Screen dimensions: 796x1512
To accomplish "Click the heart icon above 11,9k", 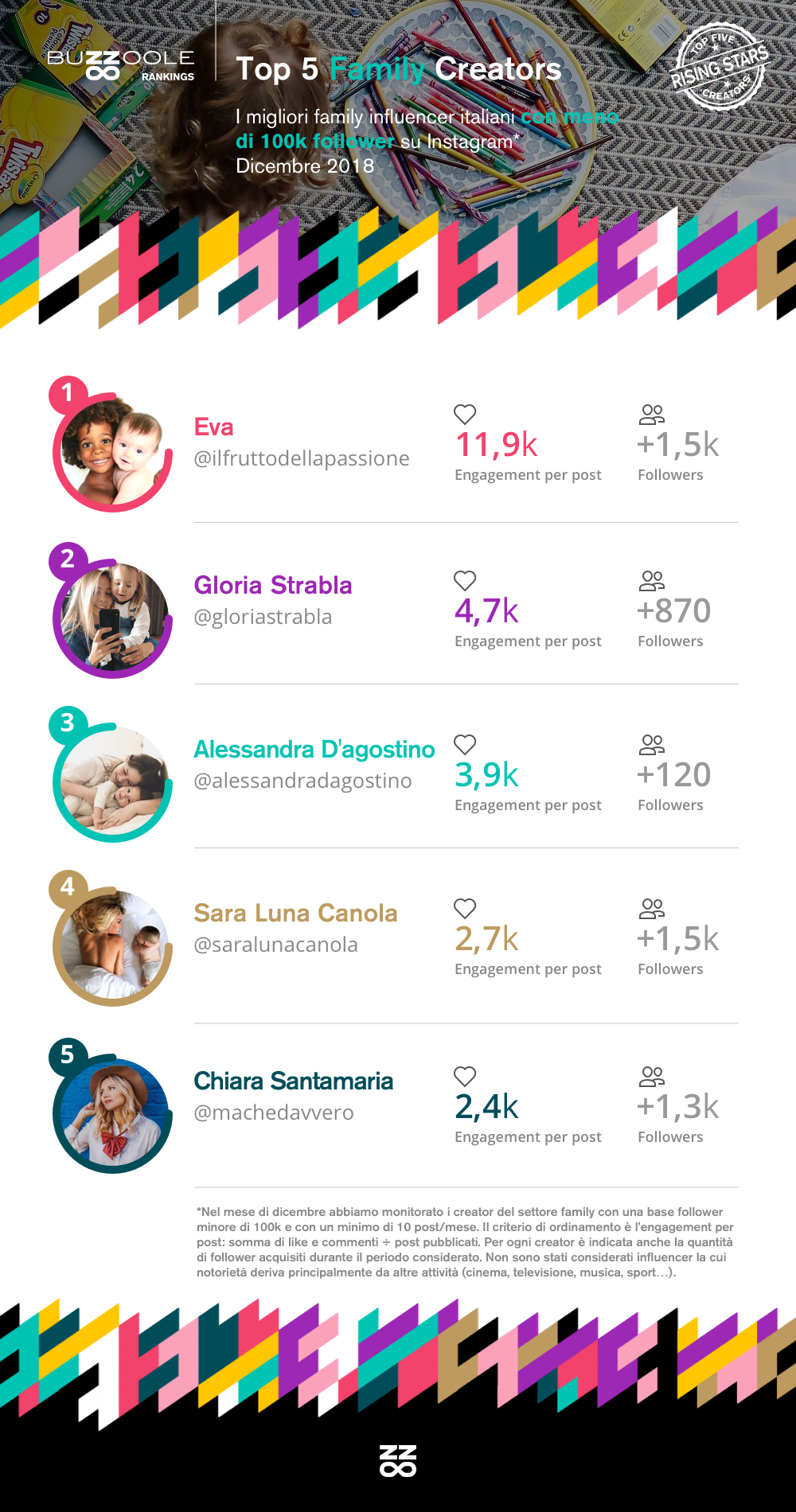I will pyautogui.click(x=465, y=414).
